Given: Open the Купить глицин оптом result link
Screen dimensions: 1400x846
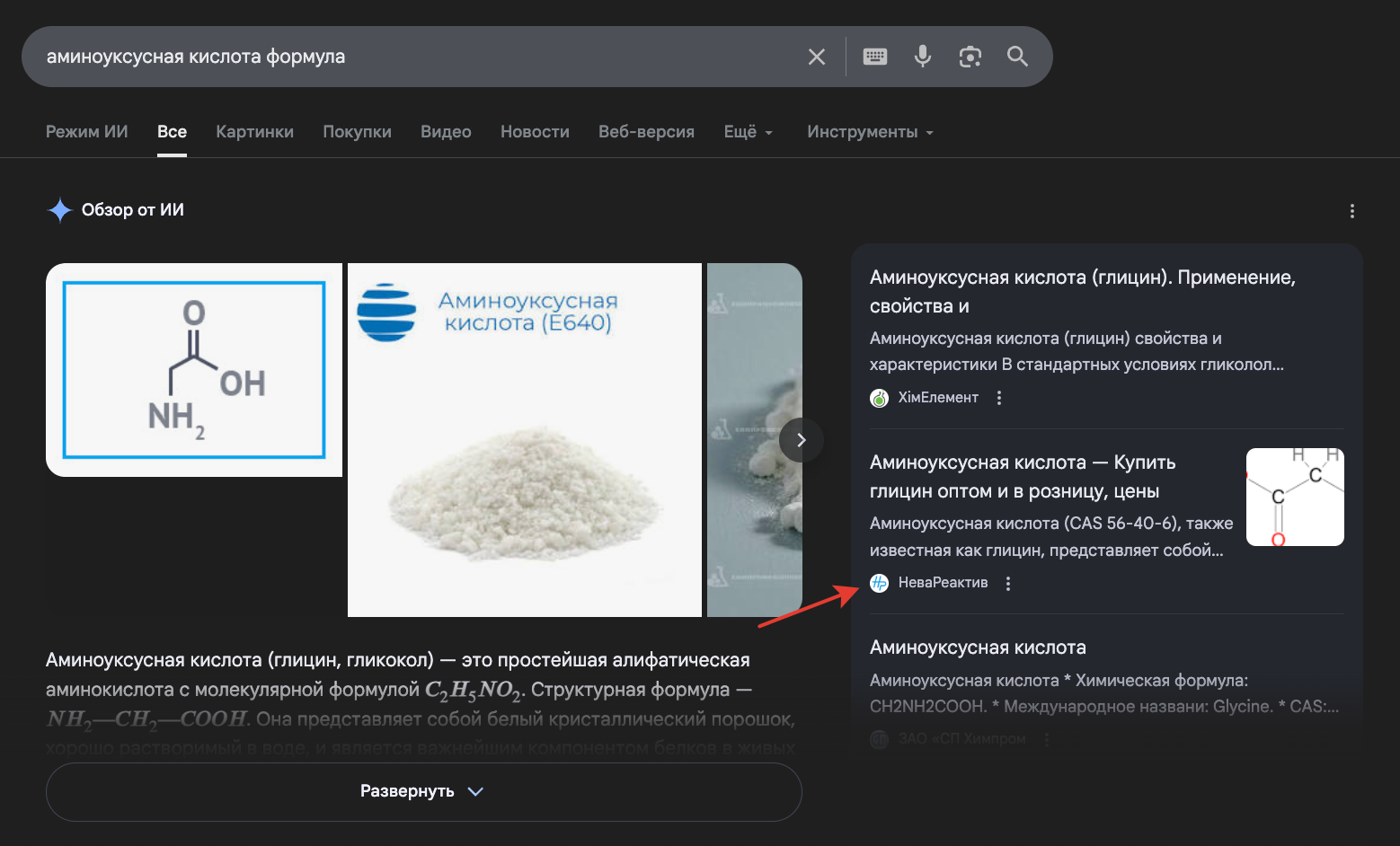Looking at the screenshot, I should (x=1022, y=476).
